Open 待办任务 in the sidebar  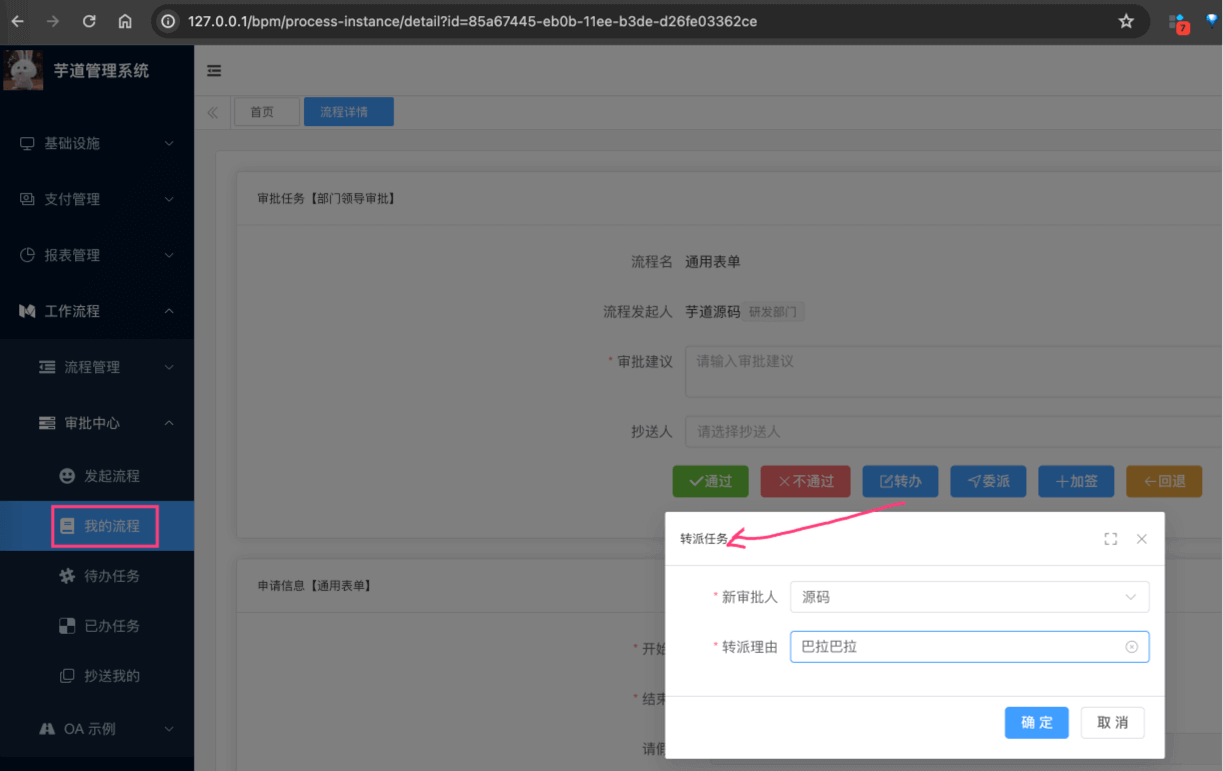[111, 576]
